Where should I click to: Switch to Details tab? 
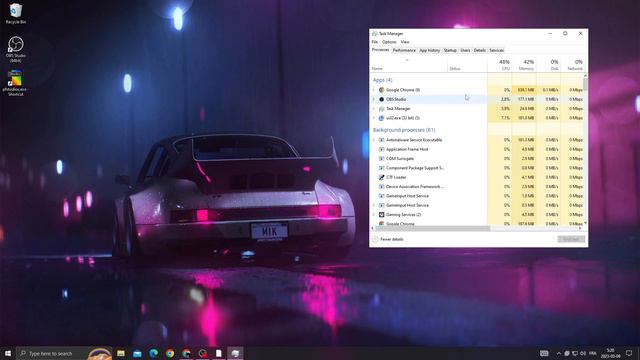click(x=480, y=50)
